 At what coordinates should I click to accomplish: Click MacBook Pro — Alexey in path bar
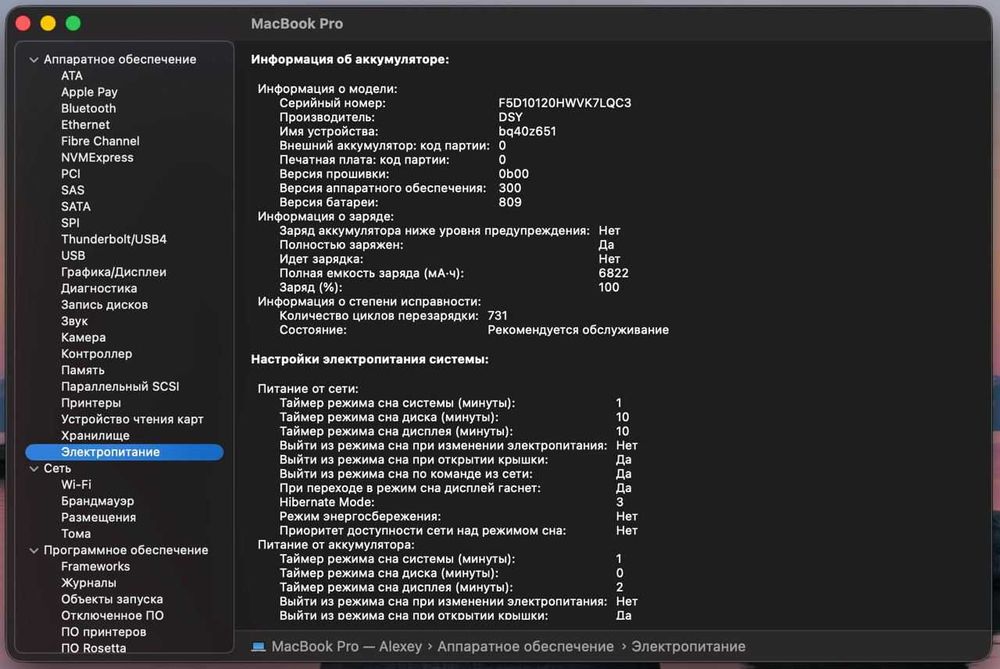(x=347, y=647)
